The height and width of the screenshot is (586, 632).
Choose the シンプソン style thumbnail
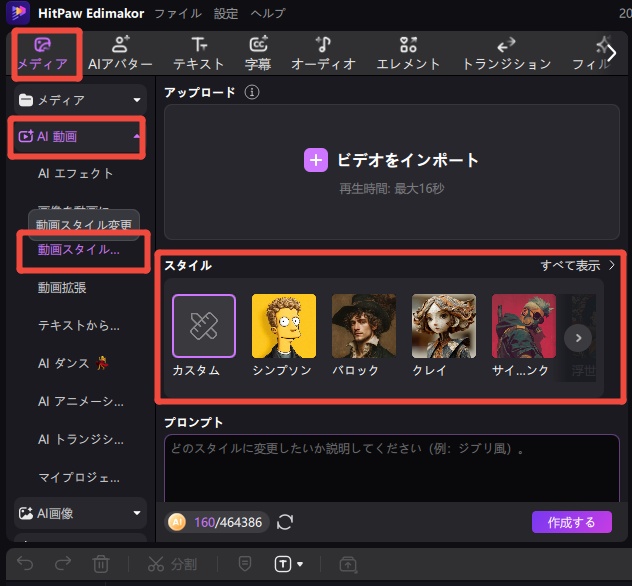coord(284,326)
